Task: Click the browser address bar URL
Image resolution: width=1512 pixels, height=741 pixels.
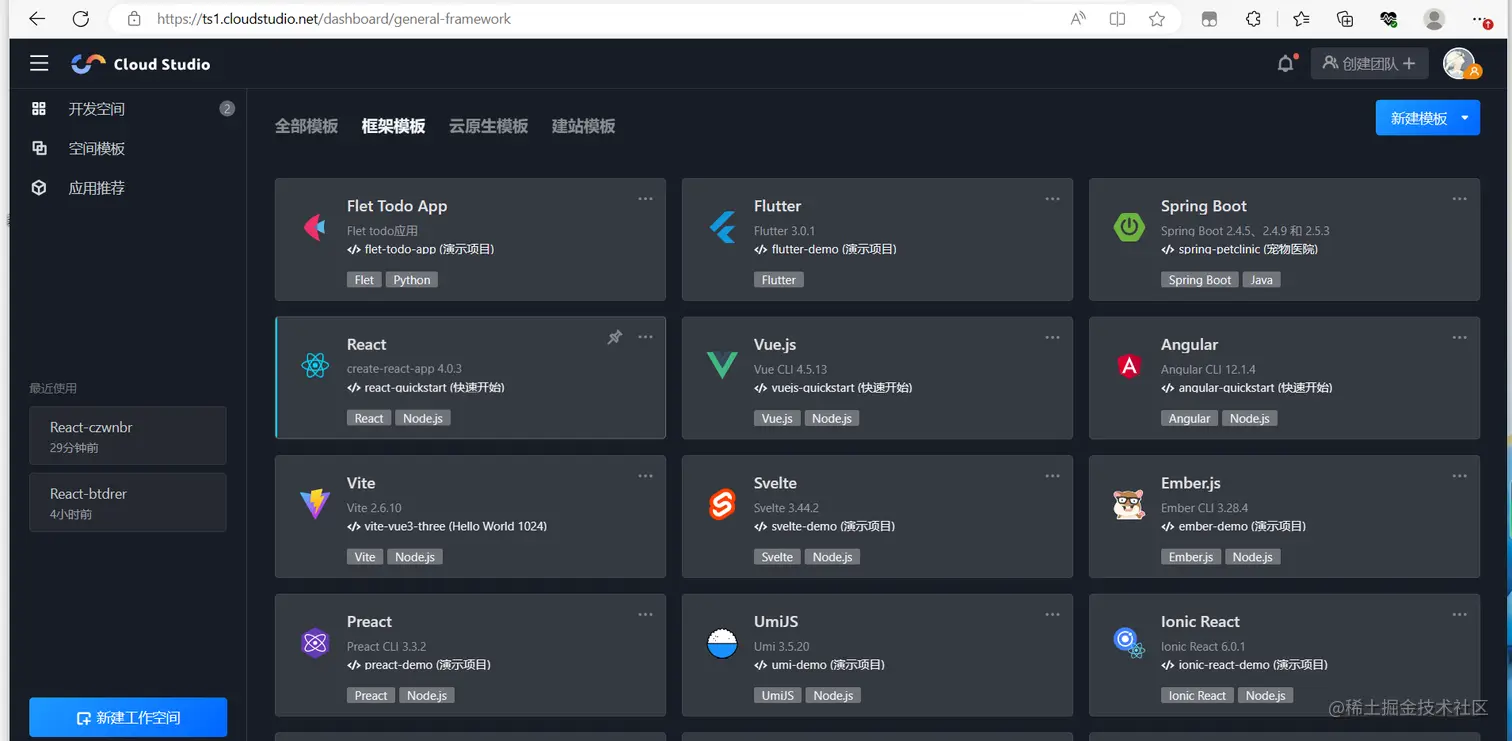Action: click(x=335, y=18)
